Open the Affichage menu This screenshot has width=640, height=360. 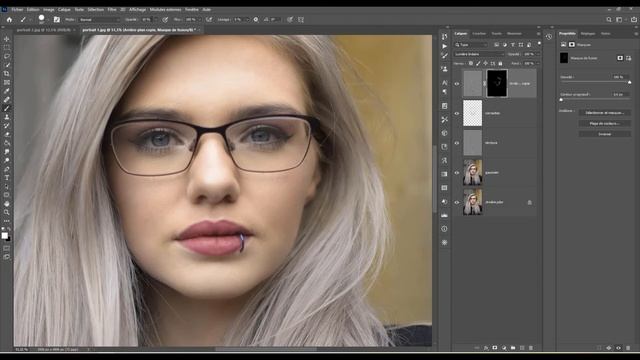pos(138,9)
